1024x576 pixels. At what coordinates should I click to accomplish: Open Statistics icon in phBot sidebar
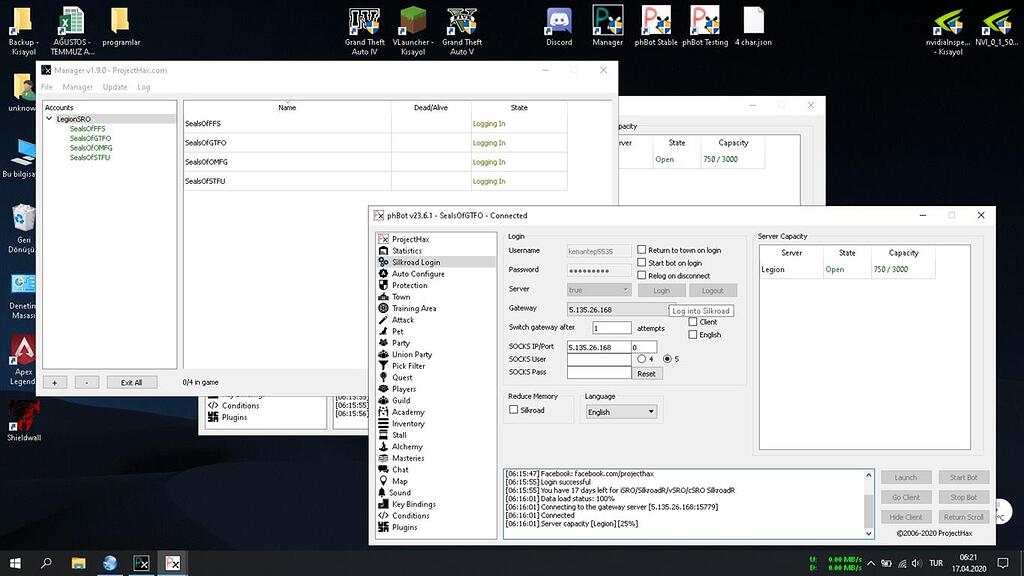pyautogui.click(x=383, y=251)
